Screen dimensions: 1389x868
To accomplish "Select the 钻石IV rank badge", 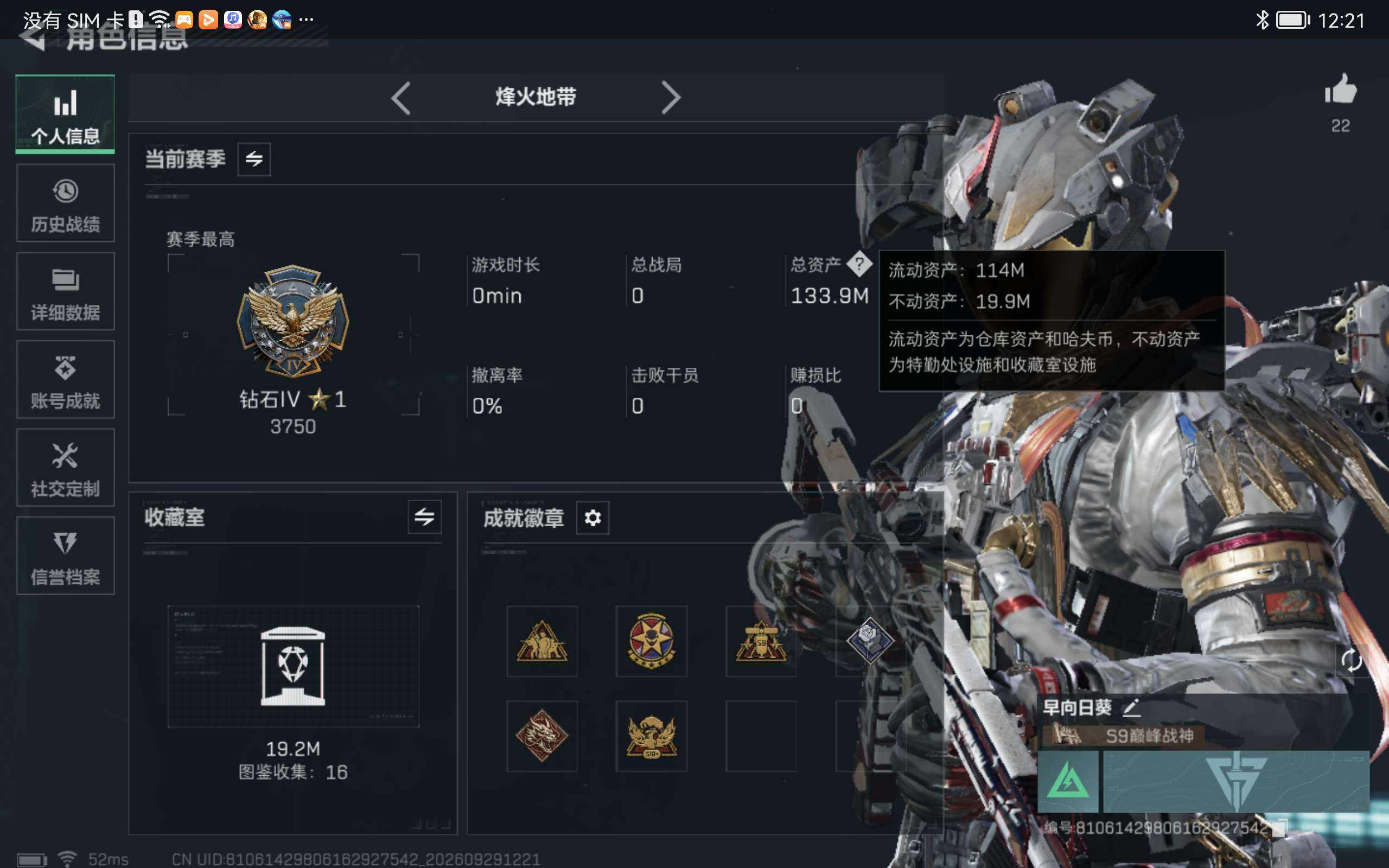I will pos(293,322).
